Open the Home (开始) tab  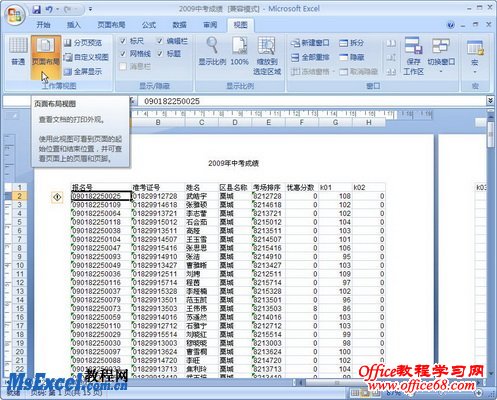[43, 25]
